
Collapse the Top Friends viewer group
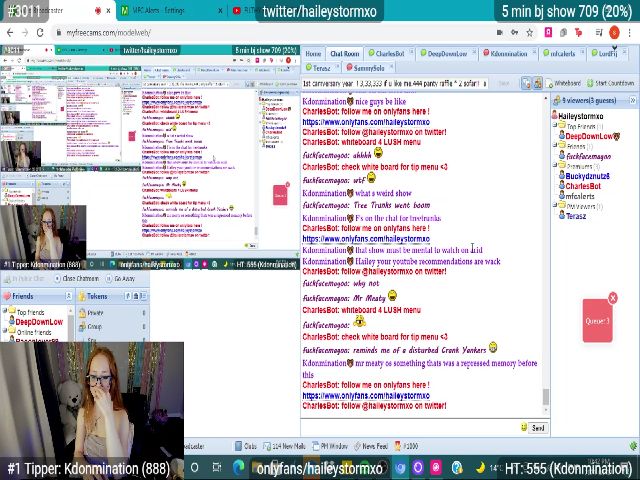(555, 125)
